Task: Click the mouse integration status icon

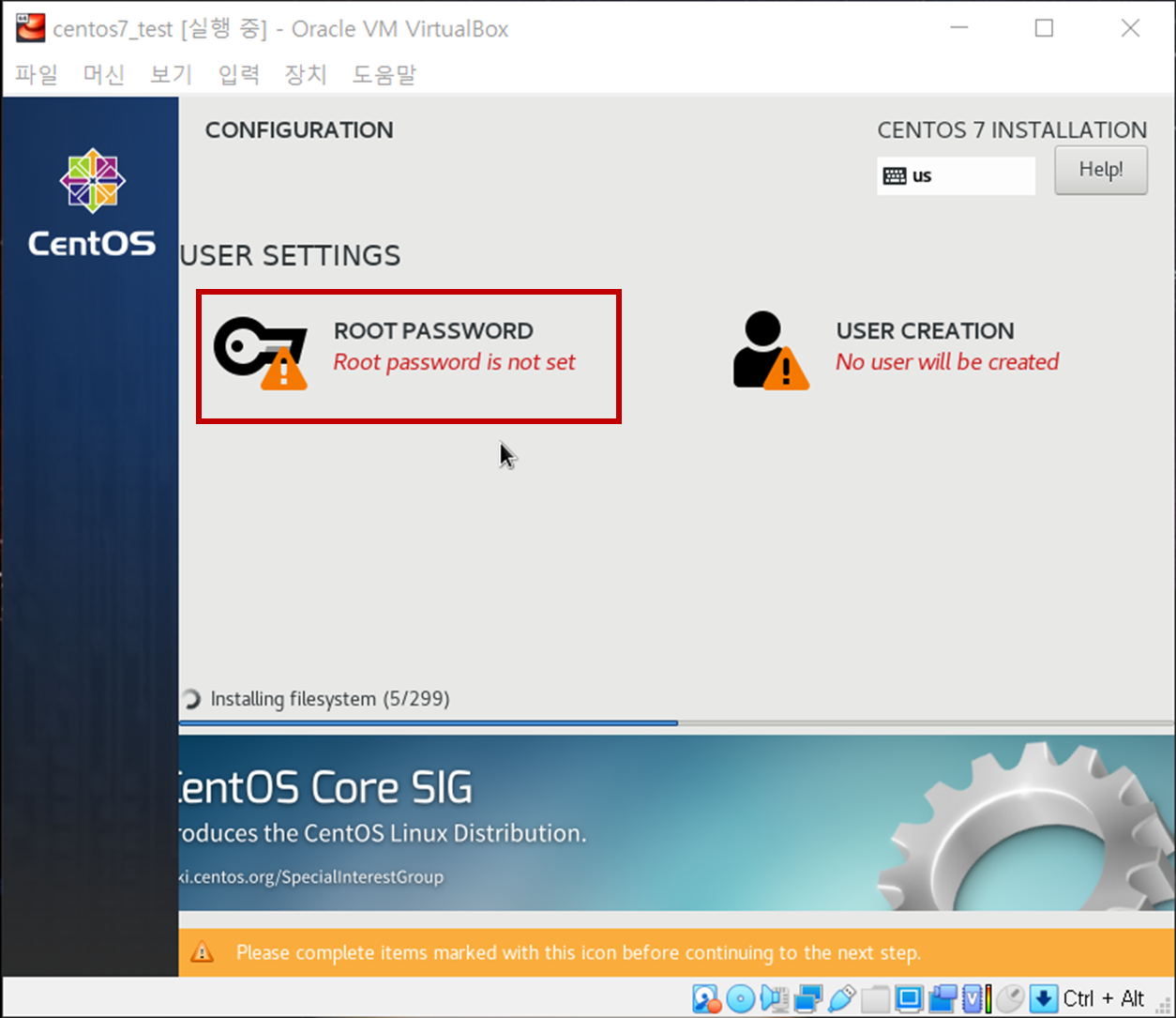Action: click(1010, 998)
